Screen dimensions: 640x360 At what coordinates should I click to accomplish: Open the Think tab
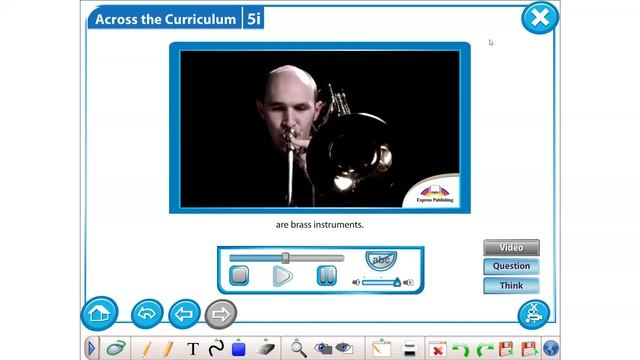coord(511,285)
